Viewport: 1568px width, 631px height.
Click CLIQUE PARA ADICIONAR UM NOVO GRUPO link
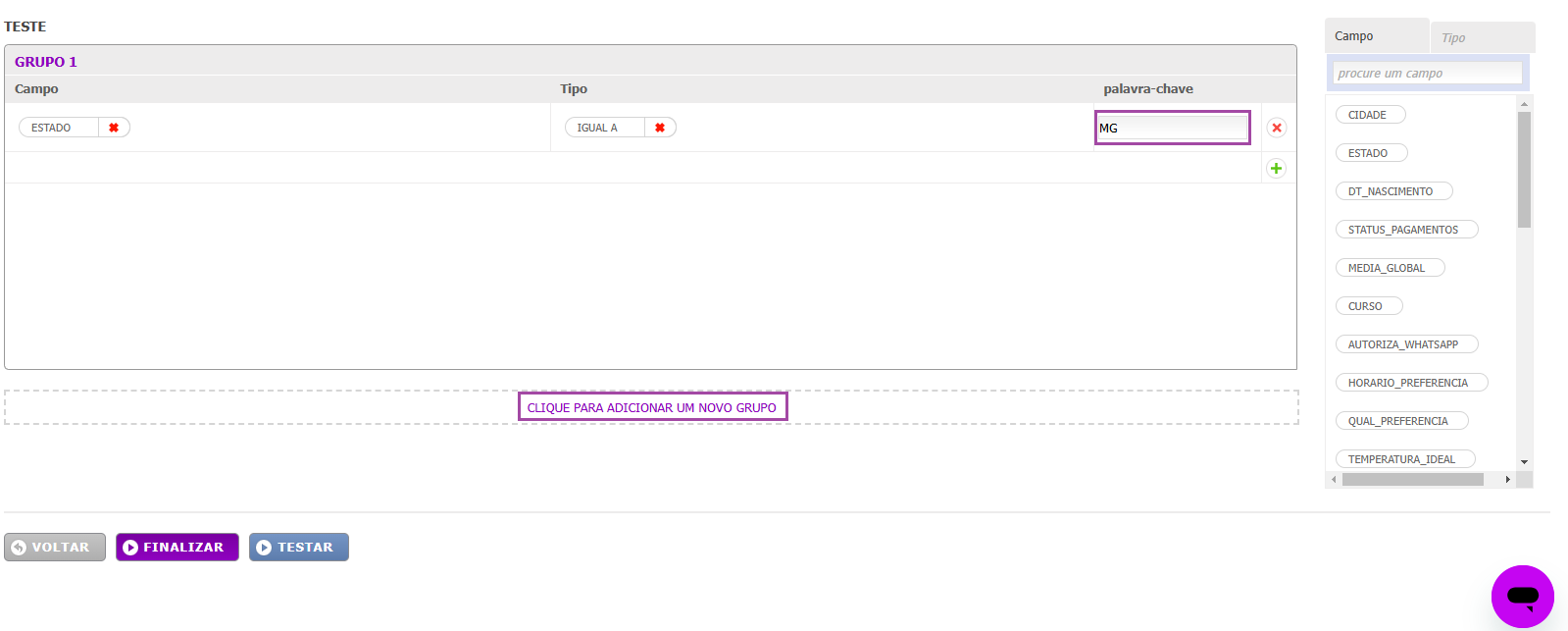pyautogui.click(x=652, y=407)
